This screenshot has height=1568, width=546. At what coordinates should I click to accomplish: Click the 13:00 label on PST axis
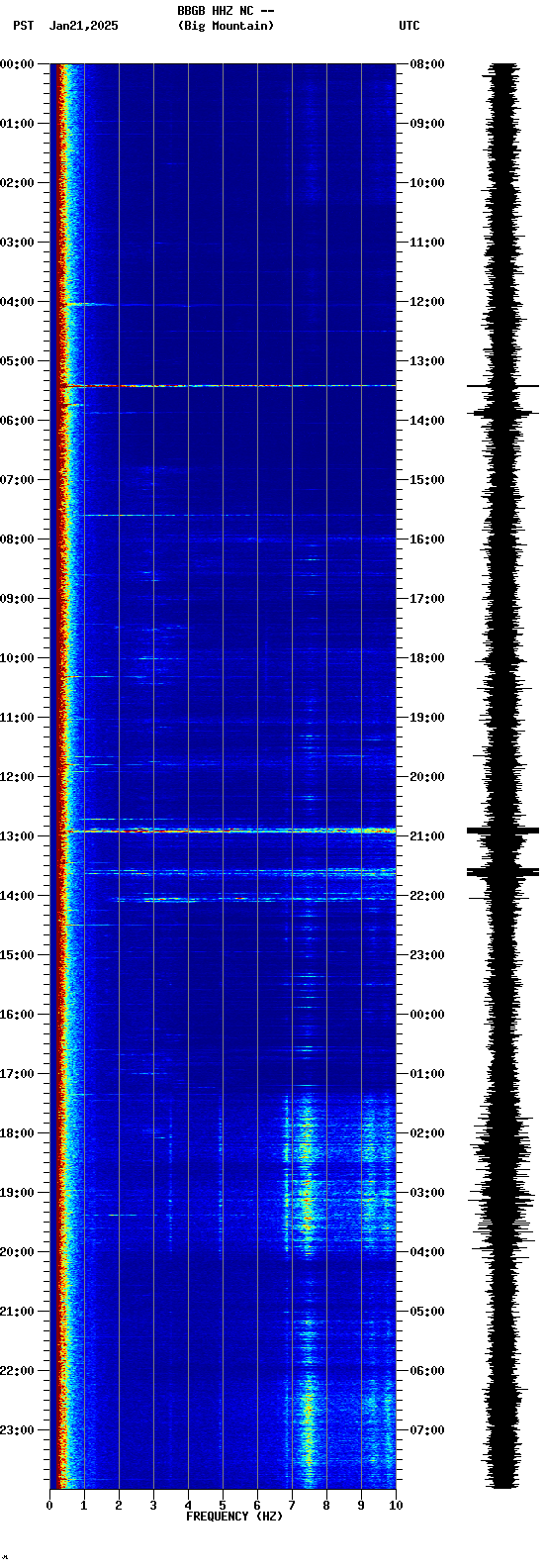pyautogui.click(x=17, y=836)
